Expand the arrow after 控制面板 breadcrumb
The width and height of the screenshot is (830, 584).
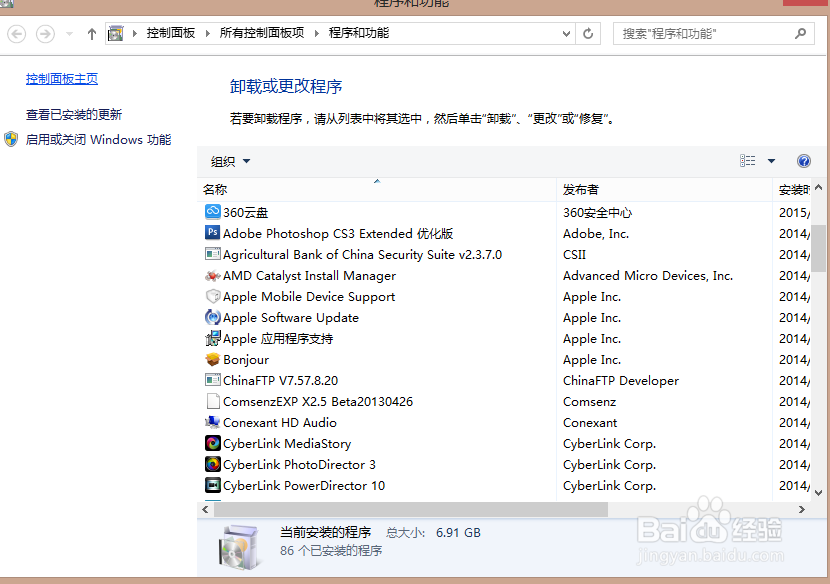[208, 33]
